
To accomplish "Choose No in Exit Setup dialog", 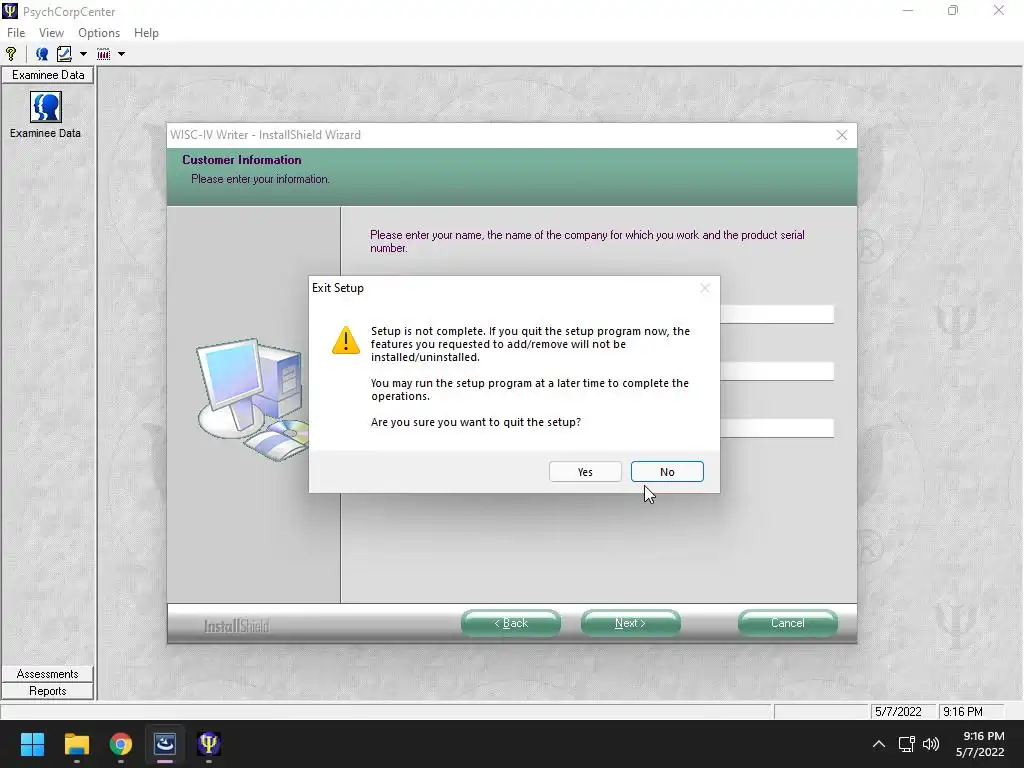I will (x=667, y=472).
